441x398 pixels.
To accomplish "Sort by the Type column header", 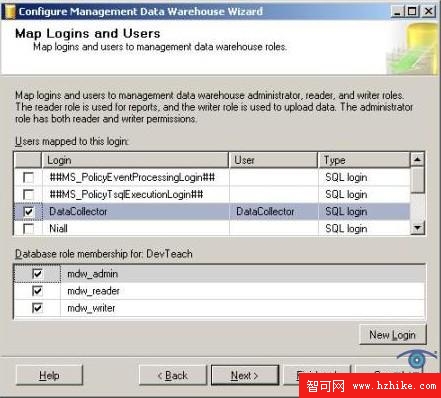I will (364, 160).
